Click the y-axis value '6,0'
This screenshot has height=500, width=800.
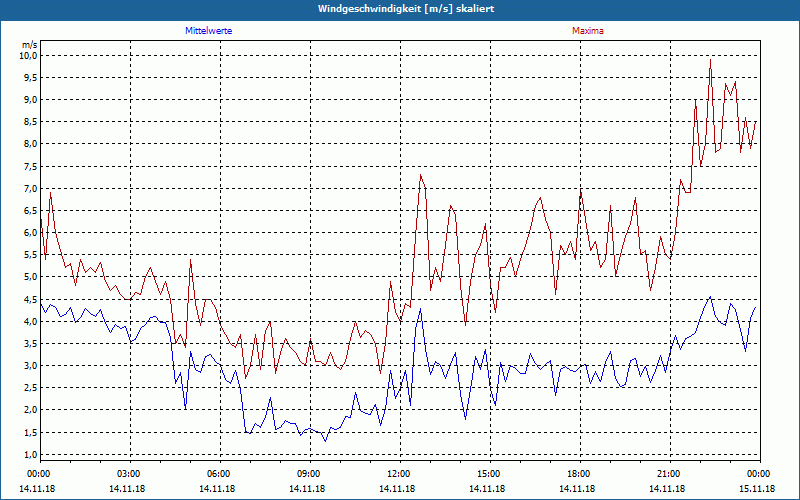click(x=30, y=233)
